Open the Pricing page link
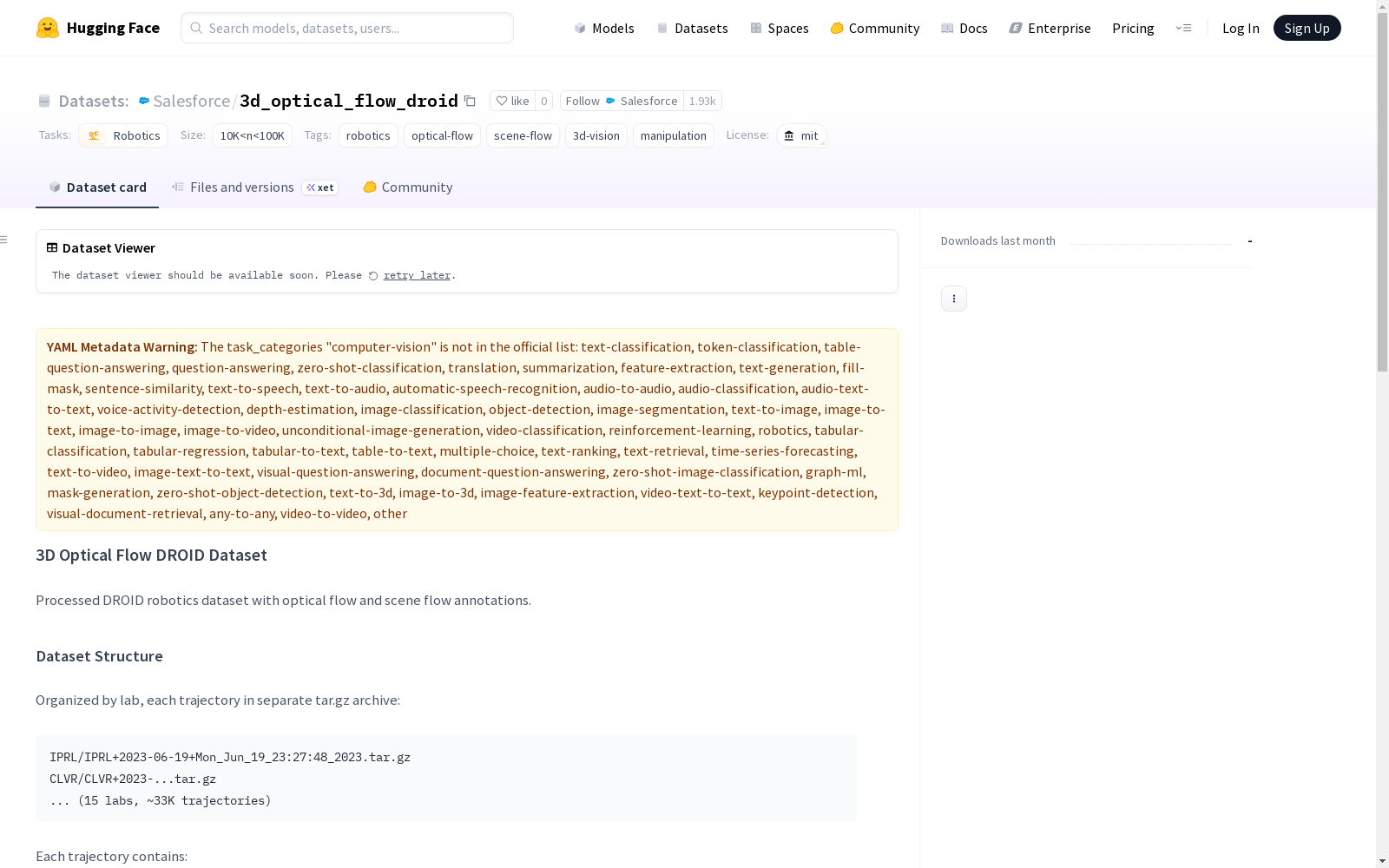1389x868 pixels. [1133, 28]
